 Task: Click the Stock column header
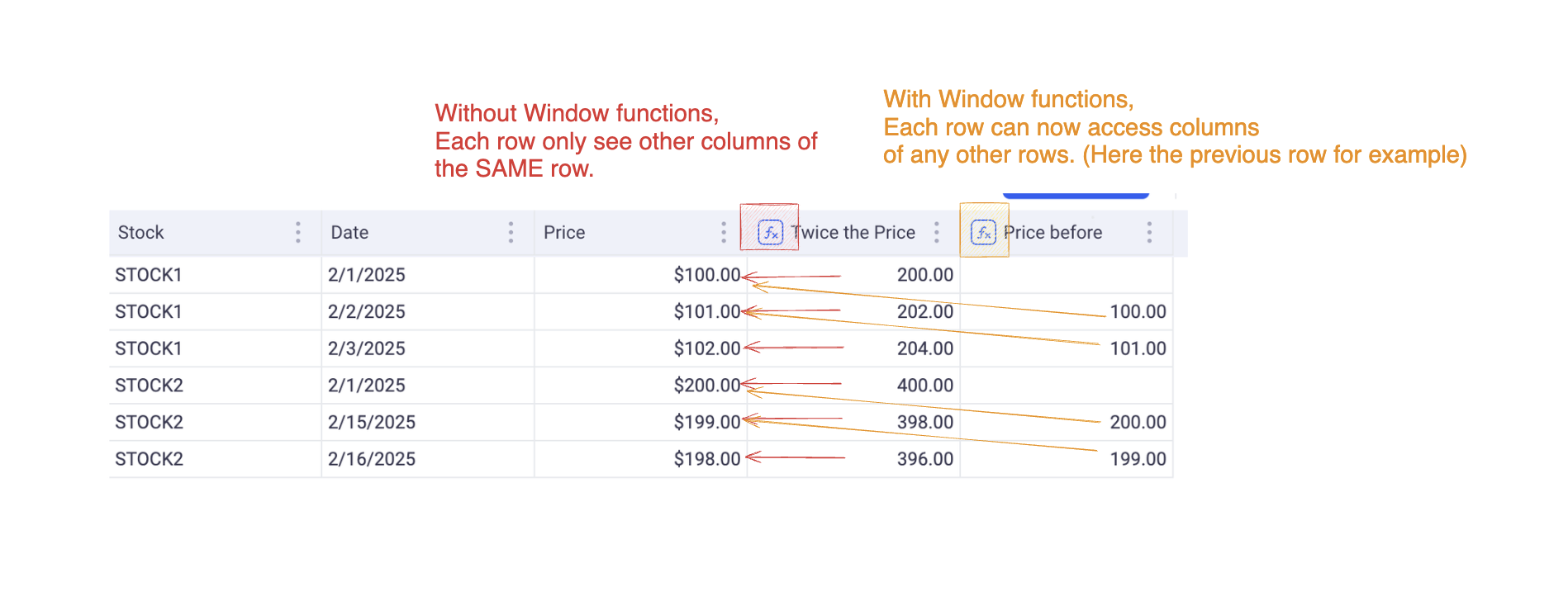point(141,233)
